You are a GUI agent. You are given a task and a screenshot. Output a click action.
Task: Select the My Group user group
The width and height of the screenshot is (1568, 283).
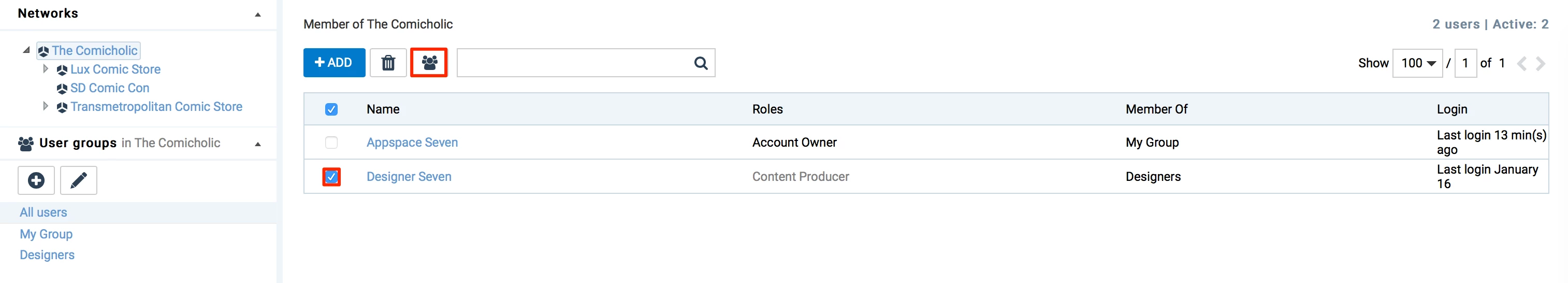46,234
